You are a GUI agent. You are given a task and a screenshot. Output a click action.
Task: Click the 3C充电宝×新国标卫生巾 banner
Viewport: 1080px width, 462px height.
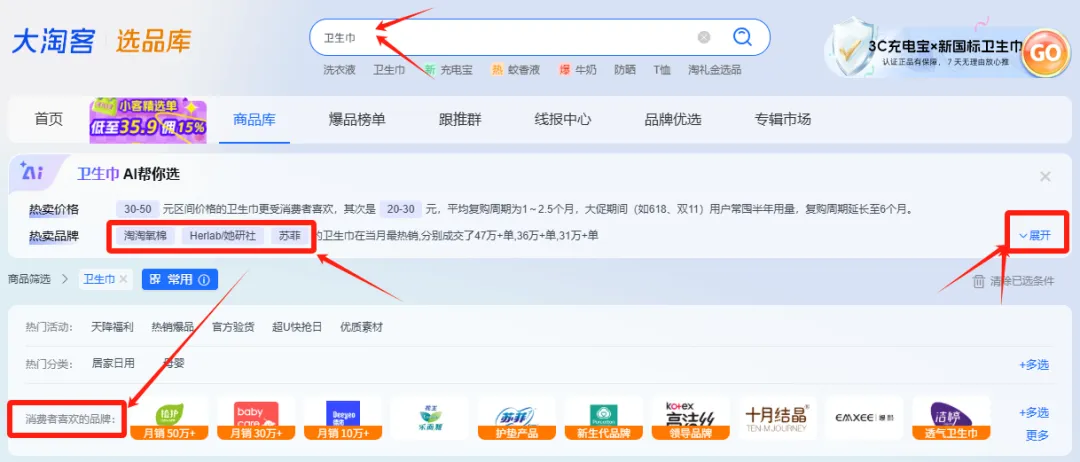948,51
